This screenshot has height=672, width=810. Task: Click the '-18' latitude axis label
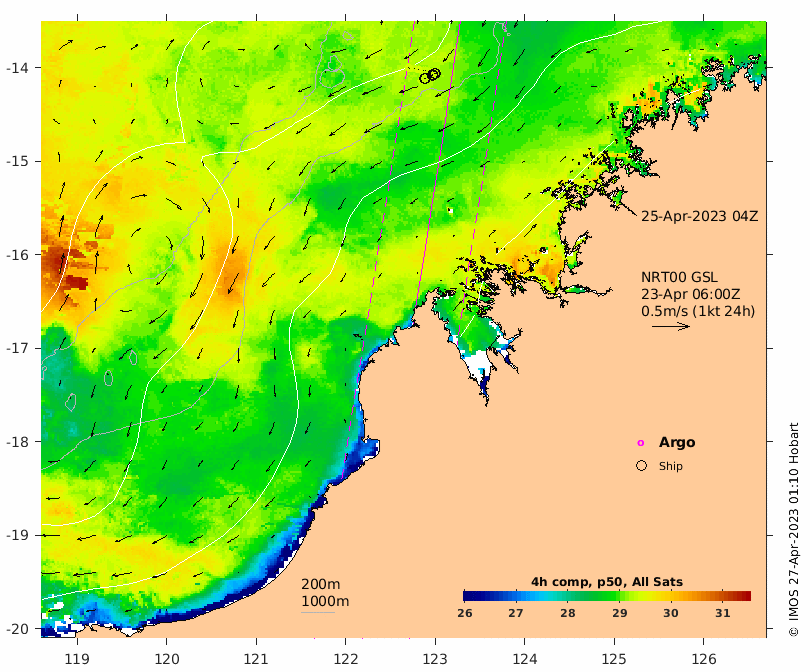pyautogui.click(x=17, y=442)
